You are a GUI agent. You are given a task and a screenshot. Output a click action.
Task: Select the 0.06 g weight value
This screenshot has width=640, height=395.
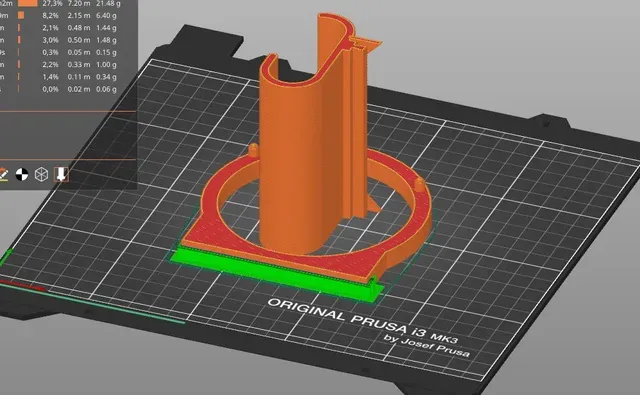[106, 89]
